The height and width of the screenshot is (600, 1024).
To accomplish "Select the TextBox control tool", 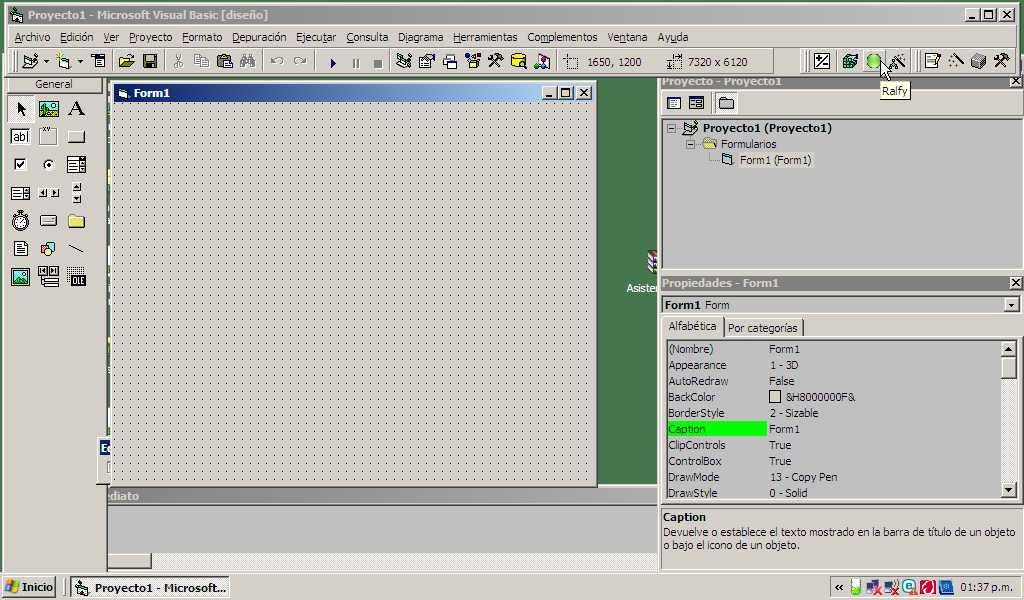I will [21, 136].
